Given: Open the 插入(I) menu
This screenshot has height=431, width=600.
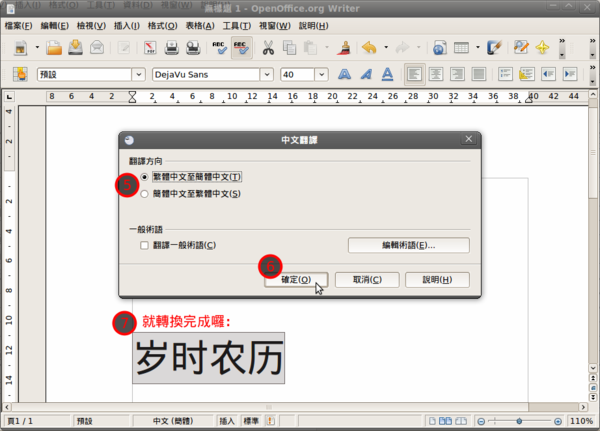Looking at the screenshot, I should 127,26.
